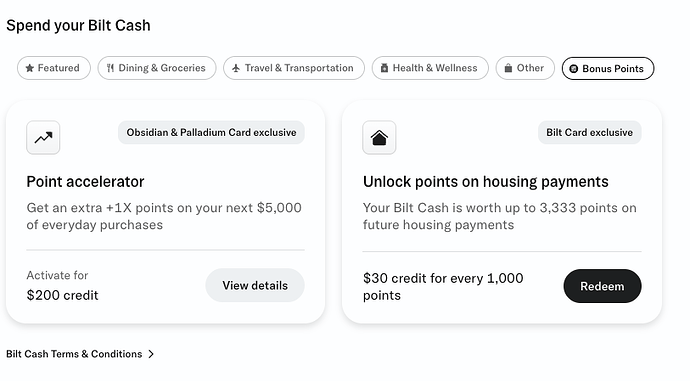This screenshot has width=690, height=381.
Task: Show Health & Wellness offers
Action: (x=430, y=68)
